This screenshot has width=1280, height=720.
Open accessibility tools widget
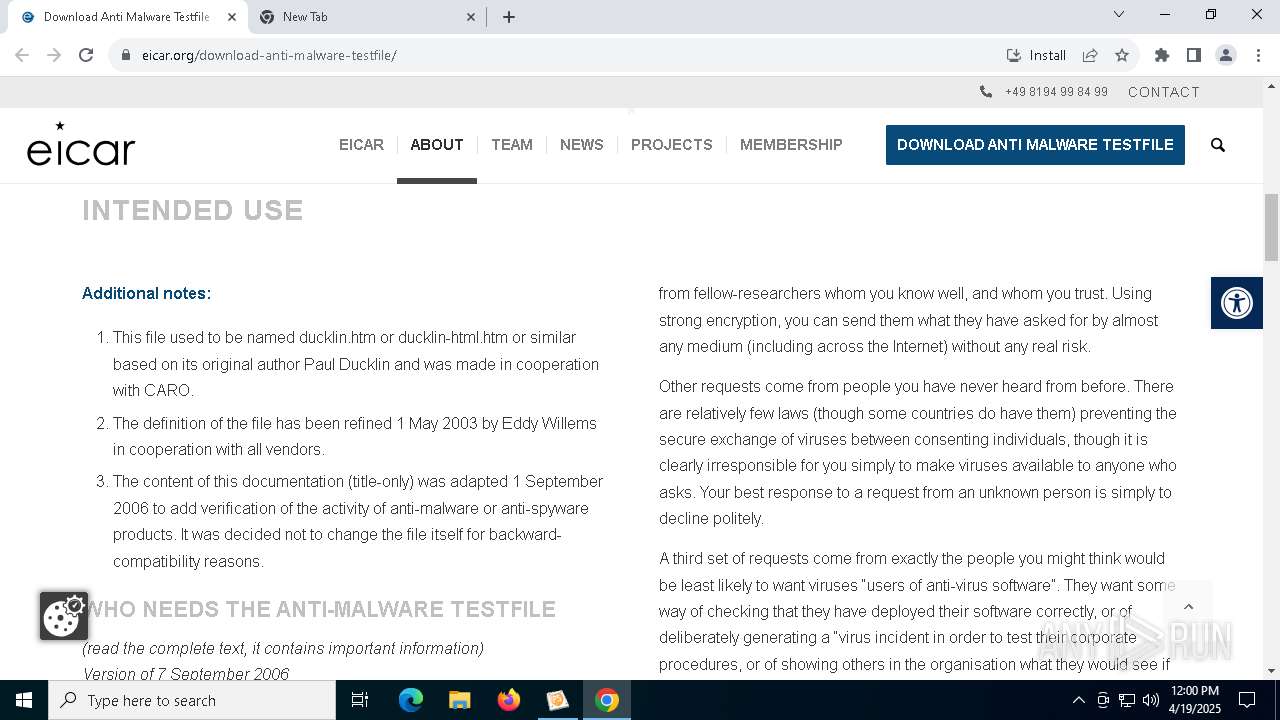[1237, 303]
